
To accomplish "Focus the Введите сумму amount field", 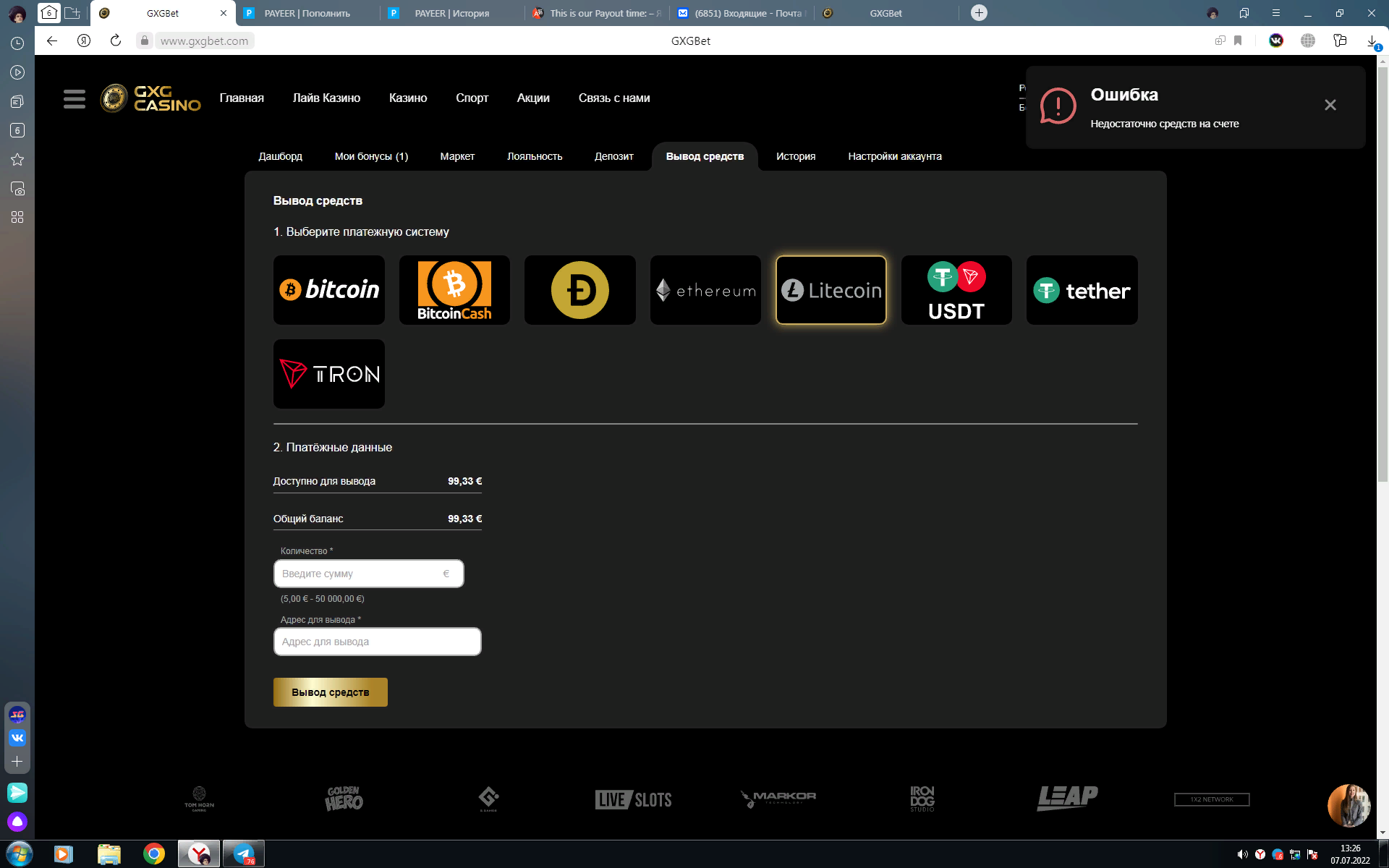I will [369, 574].
